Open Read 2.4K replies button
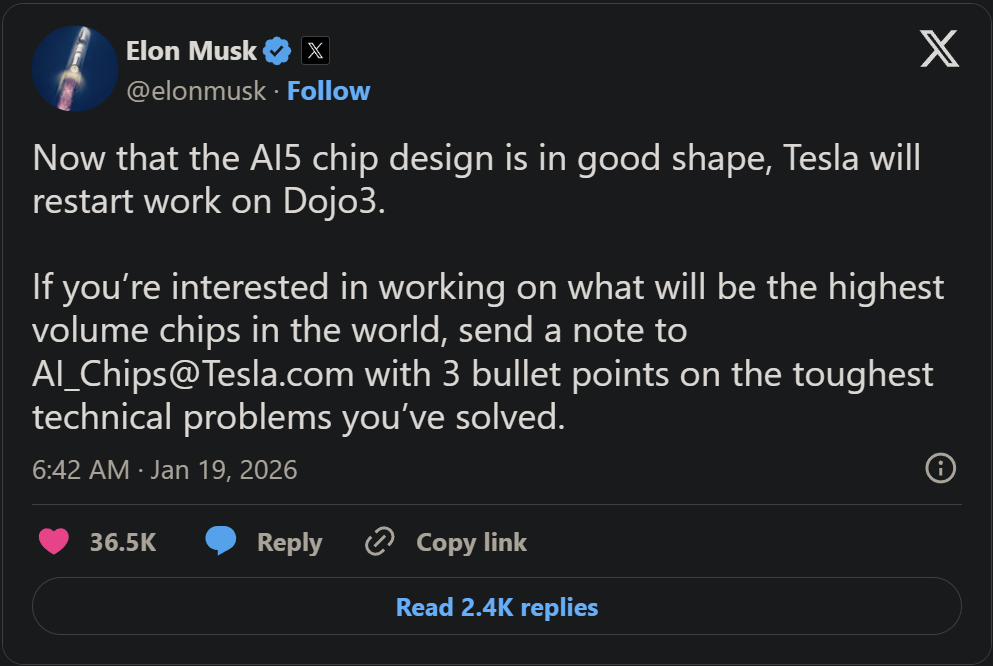Image resolution: width=993 pixels, height=666 pixels. pyautogui.click(x=497, y=607)
